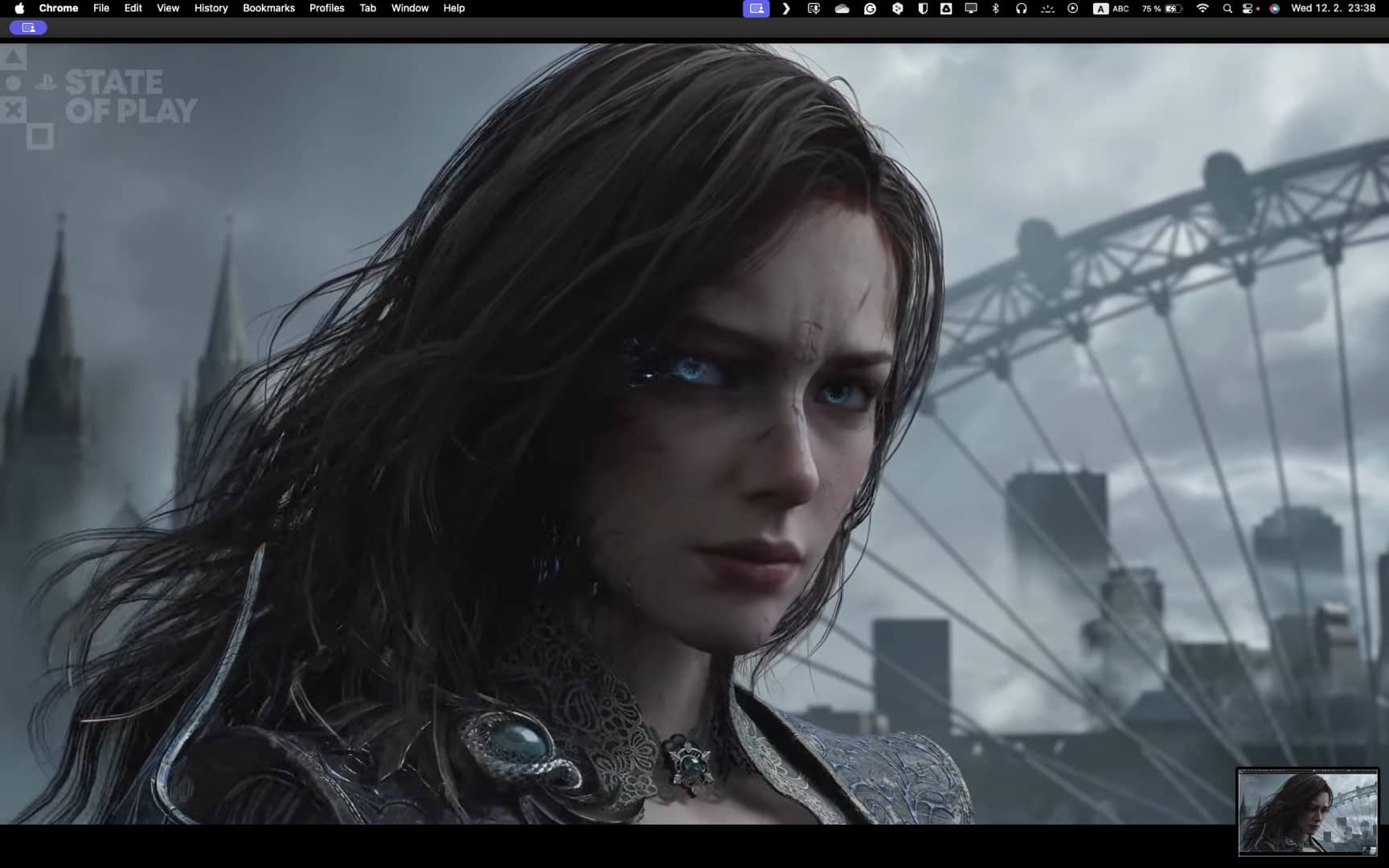Open the shield security menu bar icon
The height and width of the screenshot is (868, 1389).
point(923,8)
